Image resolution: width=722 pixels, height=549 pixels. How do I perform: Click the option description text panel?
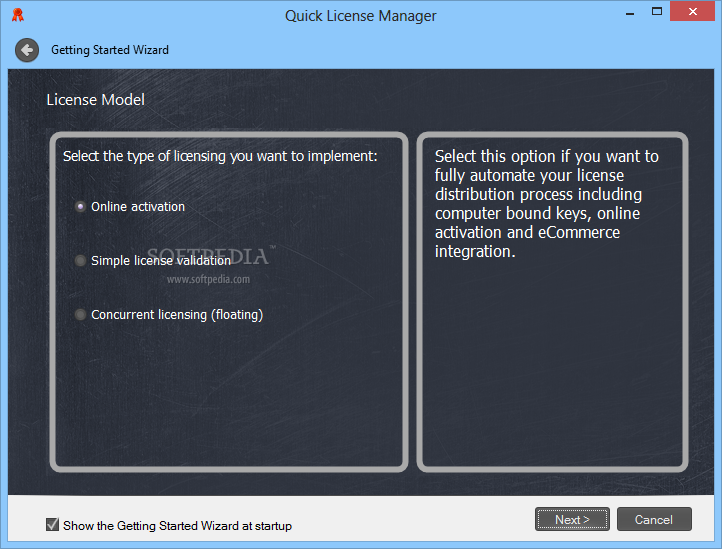(x=552, y=302)
